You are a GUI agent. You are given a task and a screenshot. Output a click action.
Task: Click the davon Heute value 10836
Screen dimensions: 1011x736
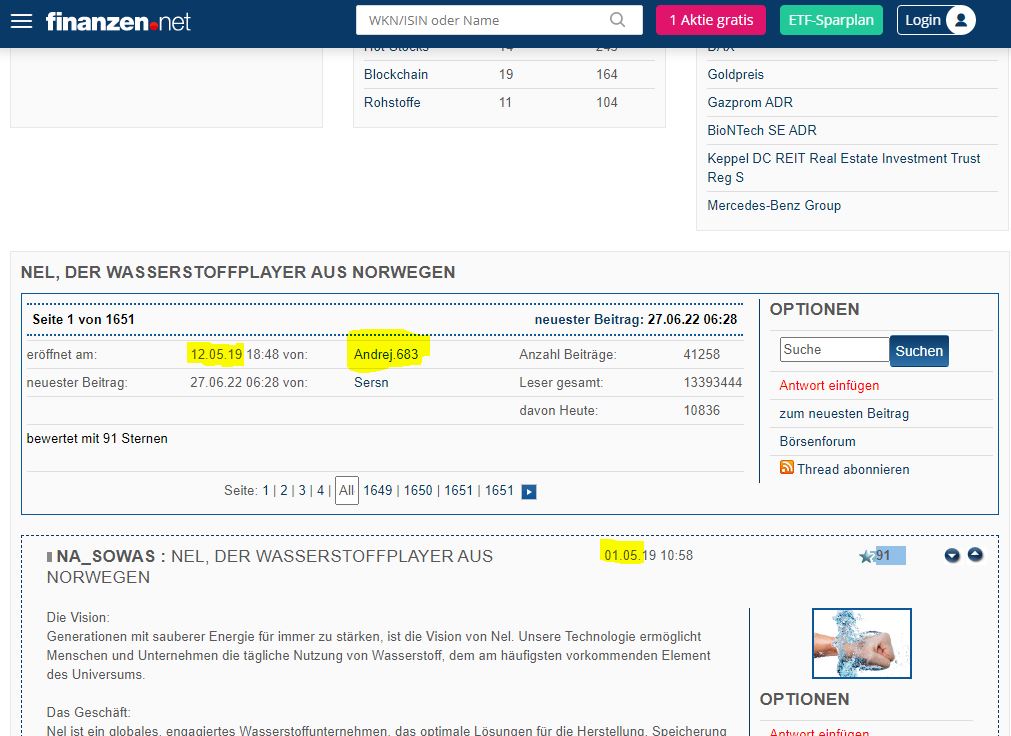(x=702, y=410)
